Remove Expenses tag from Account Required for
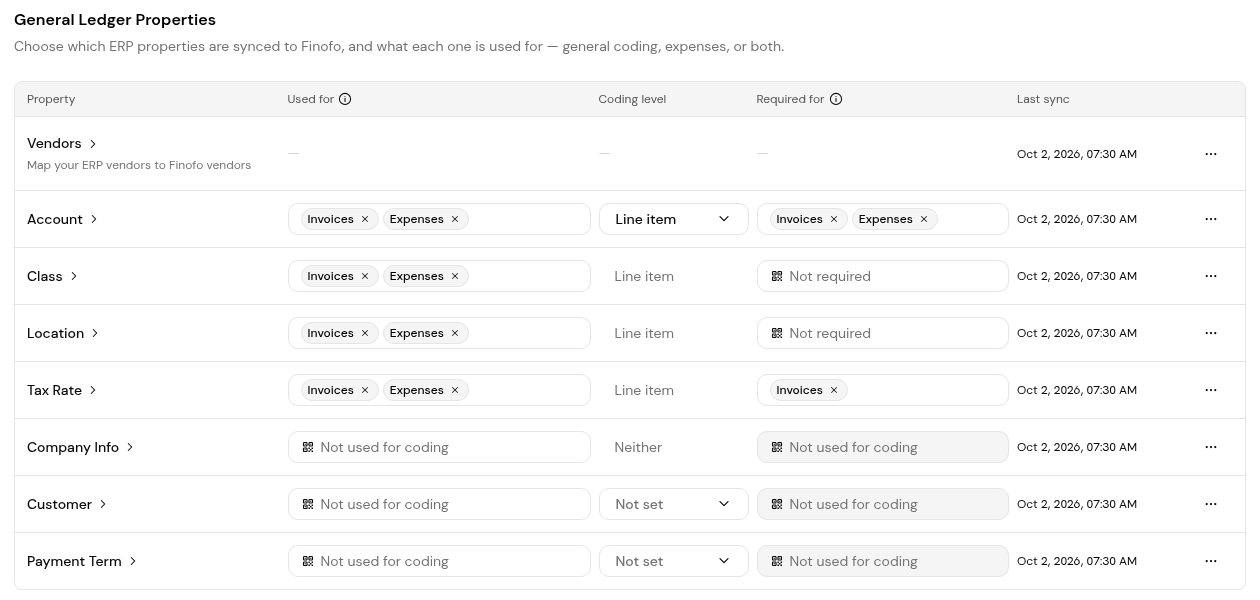 tap(924, 219)
